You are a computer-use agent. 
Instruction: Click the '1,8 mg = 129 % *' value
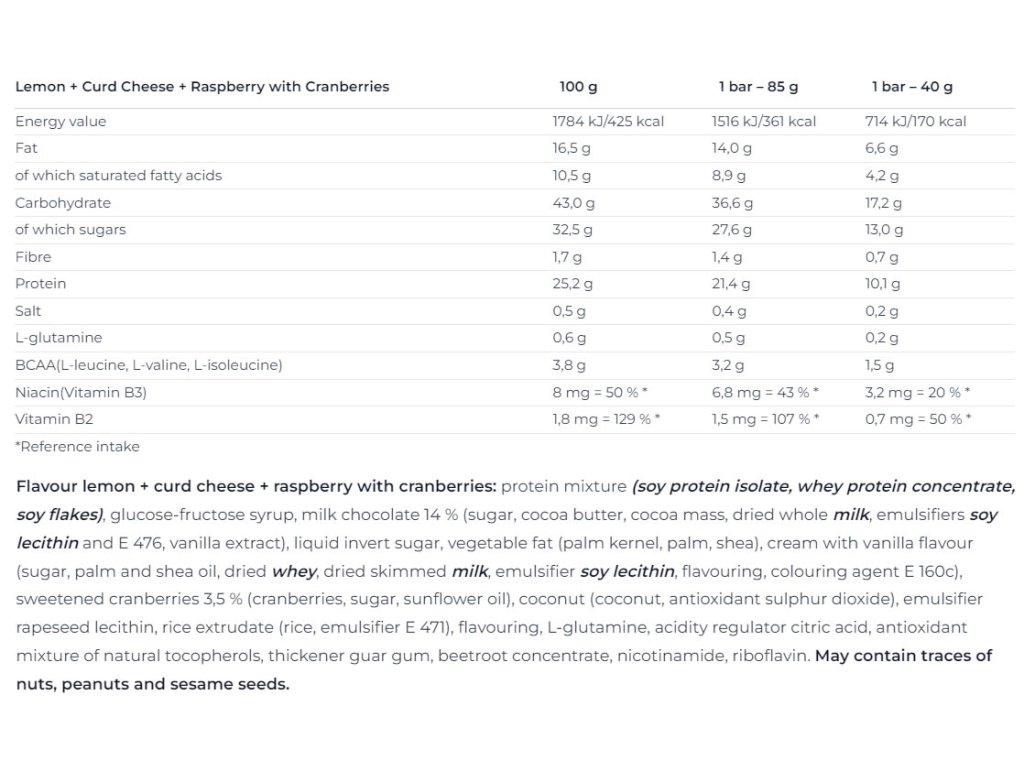click(x=606, y=419)
